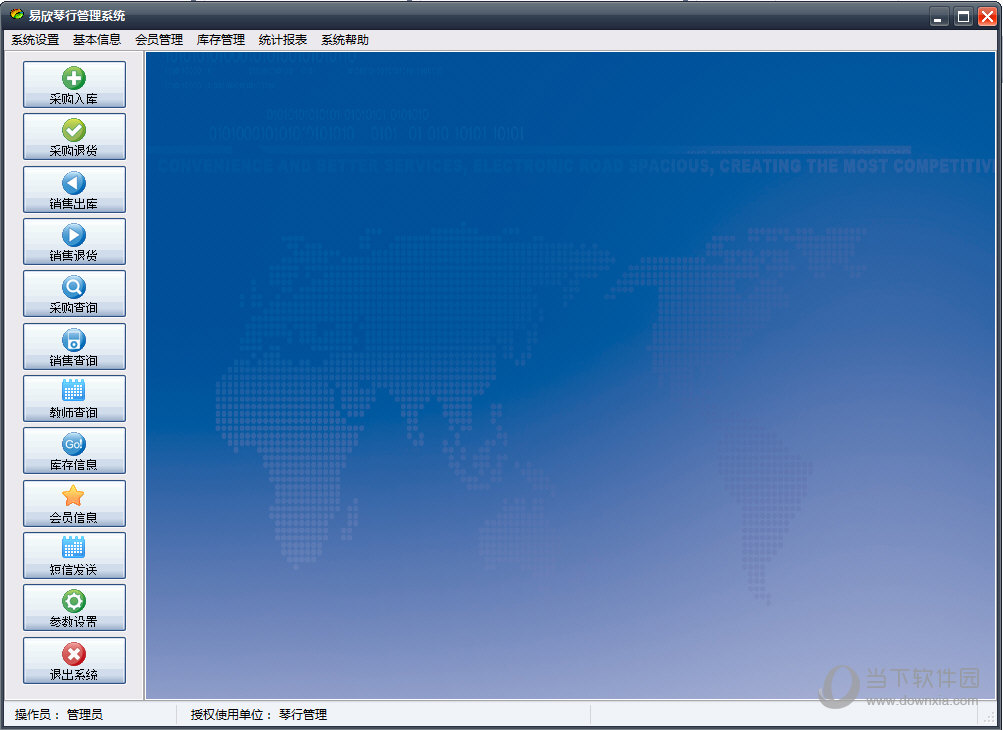Open 参数设置 gear settings button
The image size is (1003, 730).
pyautogui.click(x=74, y=608)
